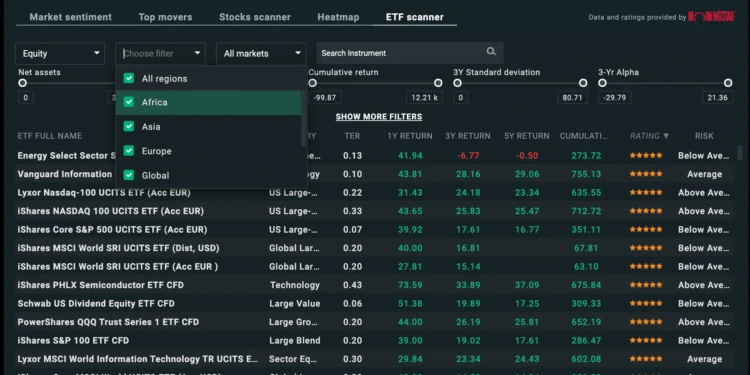The image size is (750, 375).
Task: Click five-star rating of Energy Select Sector
Action: point(646,155)
